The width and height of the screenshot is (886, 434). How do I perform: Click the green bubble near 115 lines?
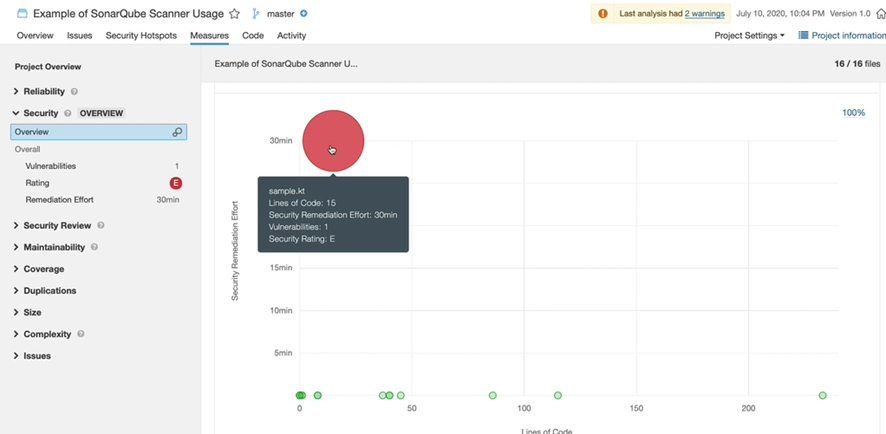click(558, 395)
